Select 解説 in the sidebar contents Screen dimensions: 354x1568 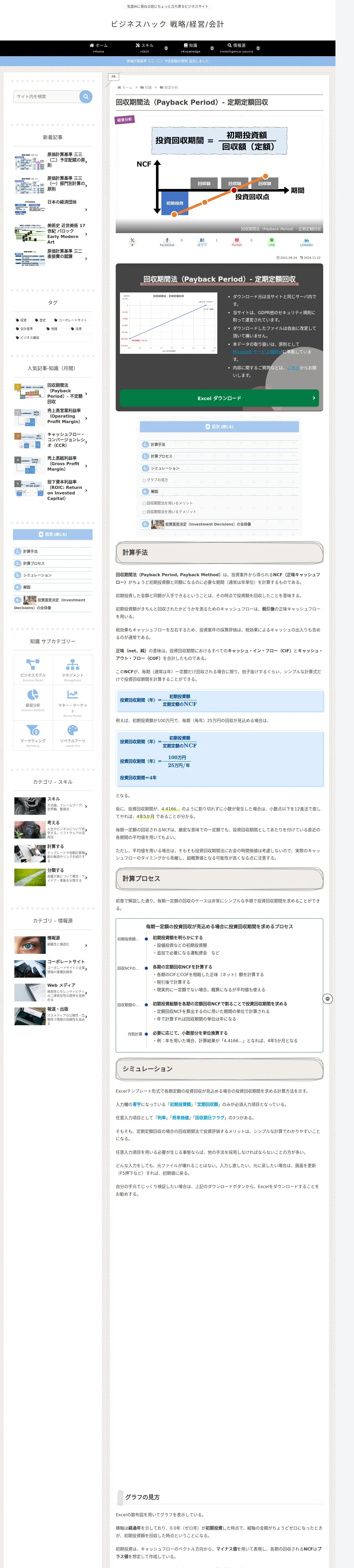click(27, 587)
